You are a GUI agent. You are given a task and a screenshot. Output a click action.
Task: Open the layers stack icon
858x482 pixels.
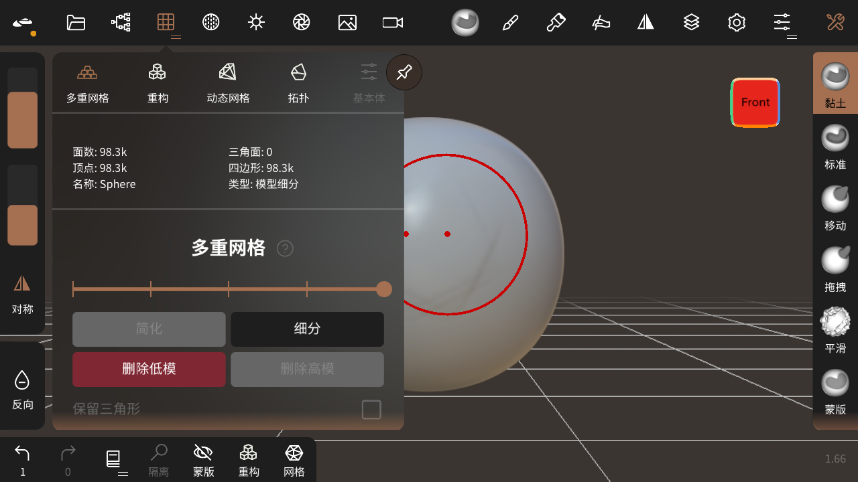691,22
